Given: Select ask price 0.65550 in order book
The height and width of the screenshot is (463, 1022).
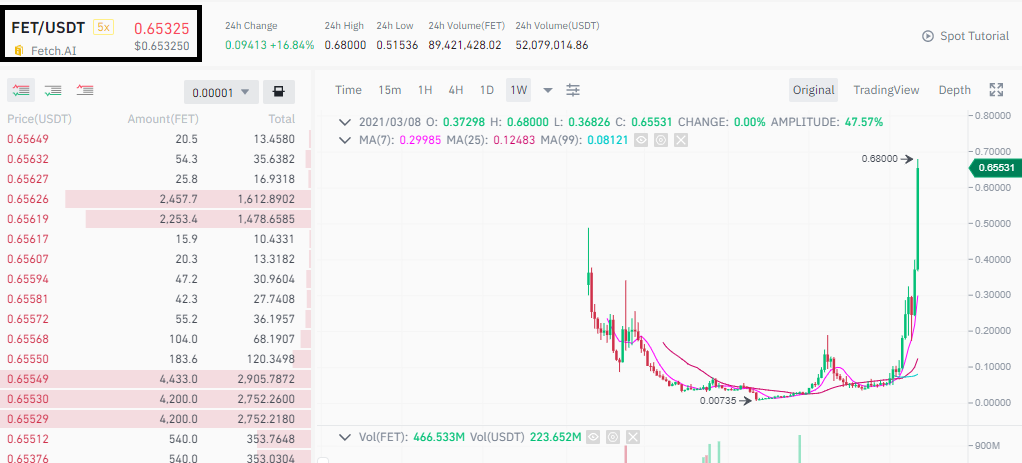Looking at the screenshot, I should point(28,359).
